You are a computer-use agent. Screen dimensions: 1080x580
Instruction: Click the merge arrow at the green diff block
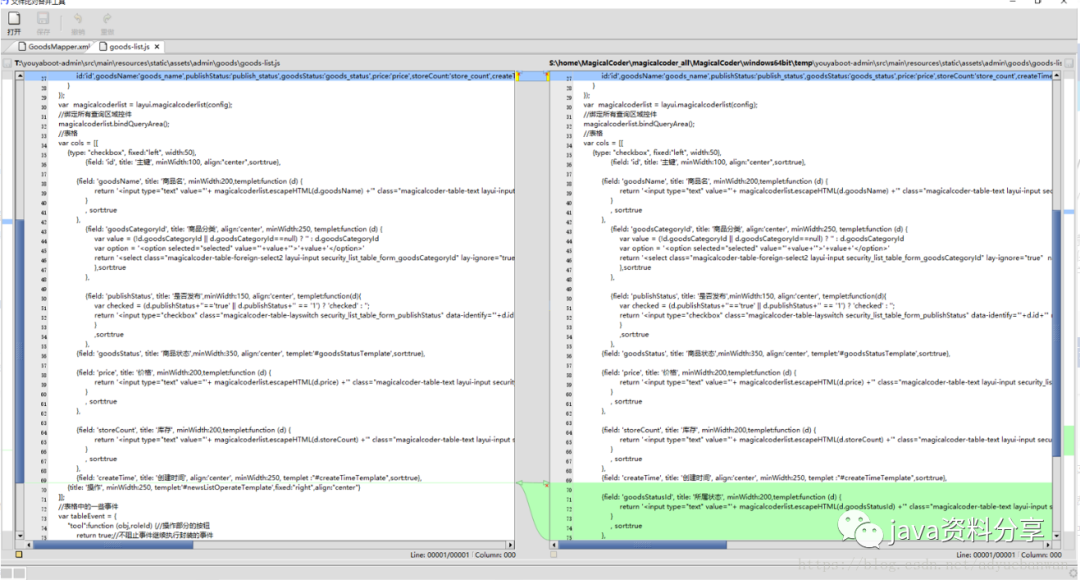[x=519, y=484]
